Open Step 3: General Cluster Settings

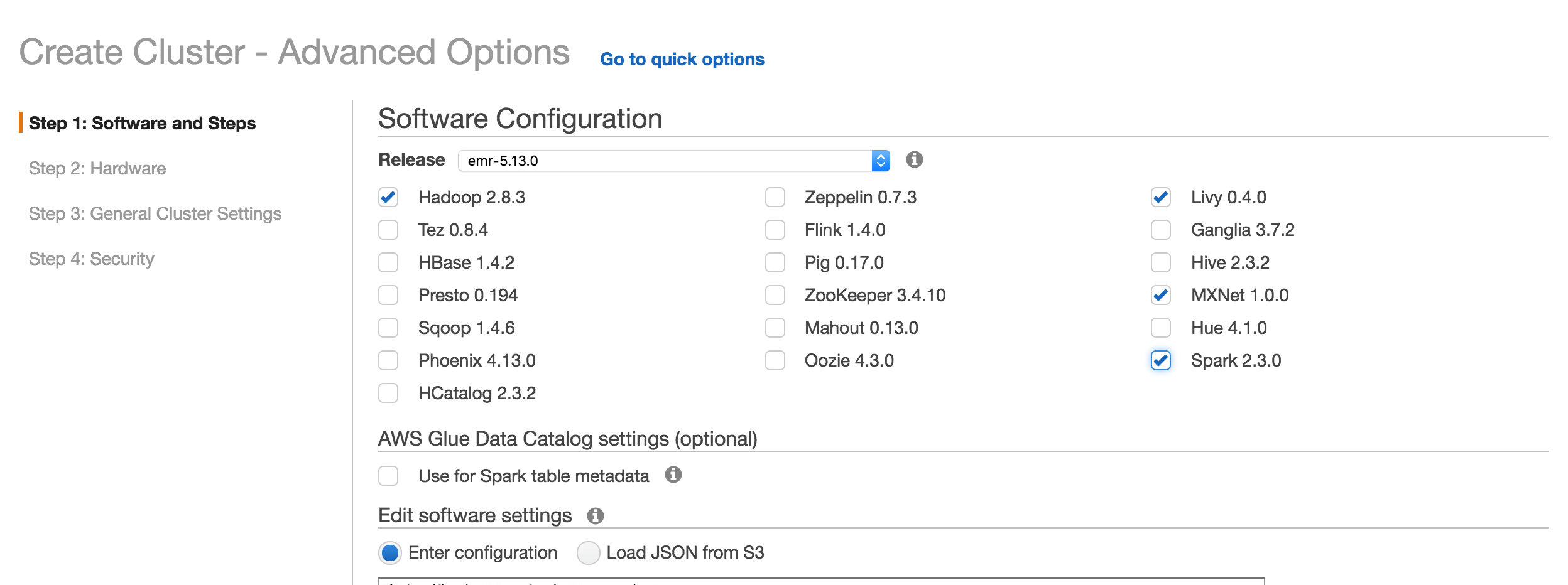tap(155, 213)
